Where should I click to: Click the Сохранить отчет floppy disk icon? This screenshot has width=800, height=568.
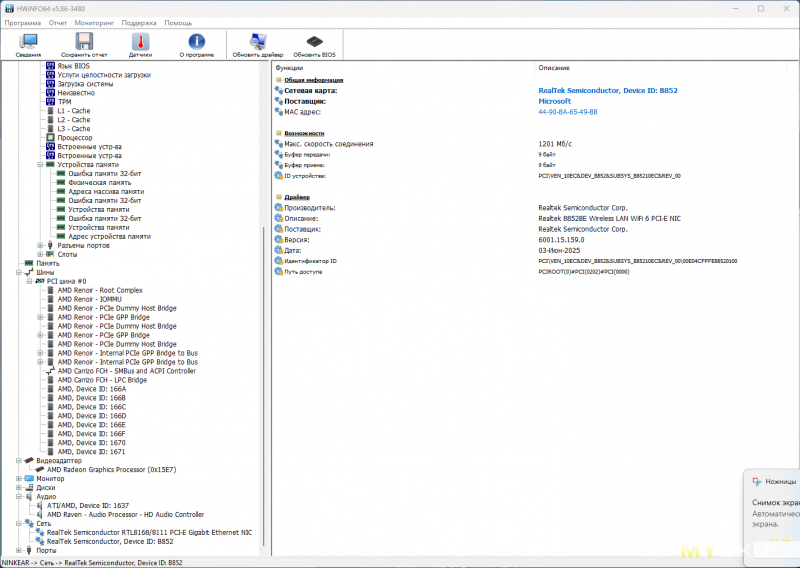pos(84,45)
